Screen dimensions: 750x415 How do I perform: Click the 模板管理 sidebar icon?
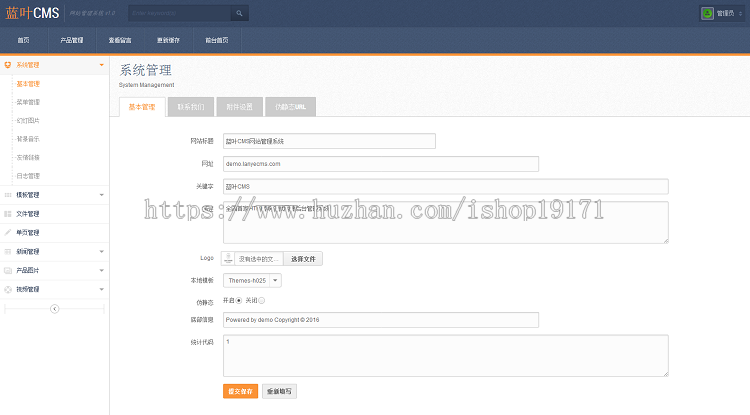(8, 195)
